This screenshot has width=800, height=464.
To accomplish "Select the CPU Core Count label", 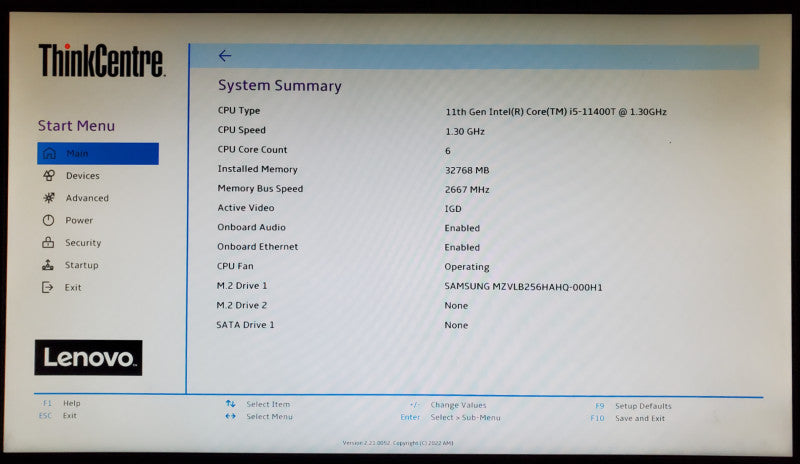I will pos(252,150).
